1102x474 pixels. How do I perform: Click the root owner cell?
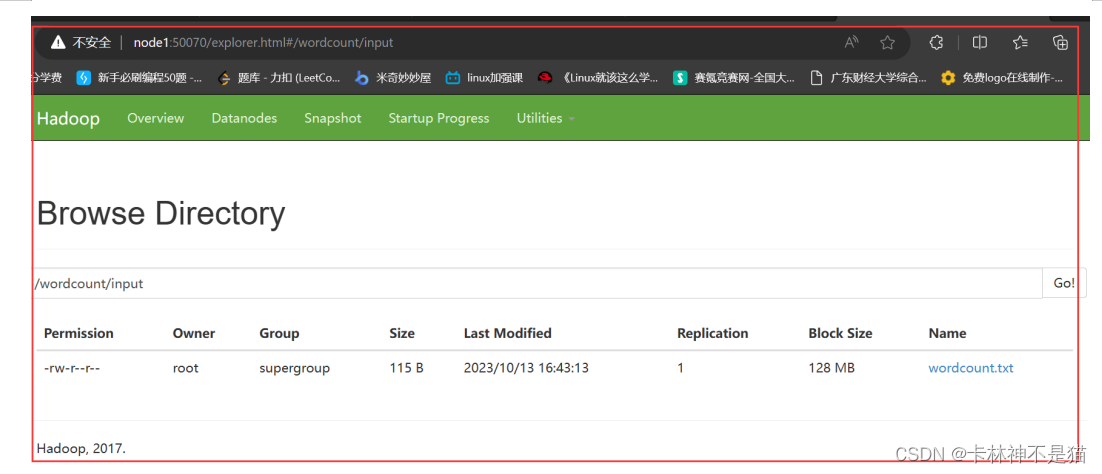(186, 368)
